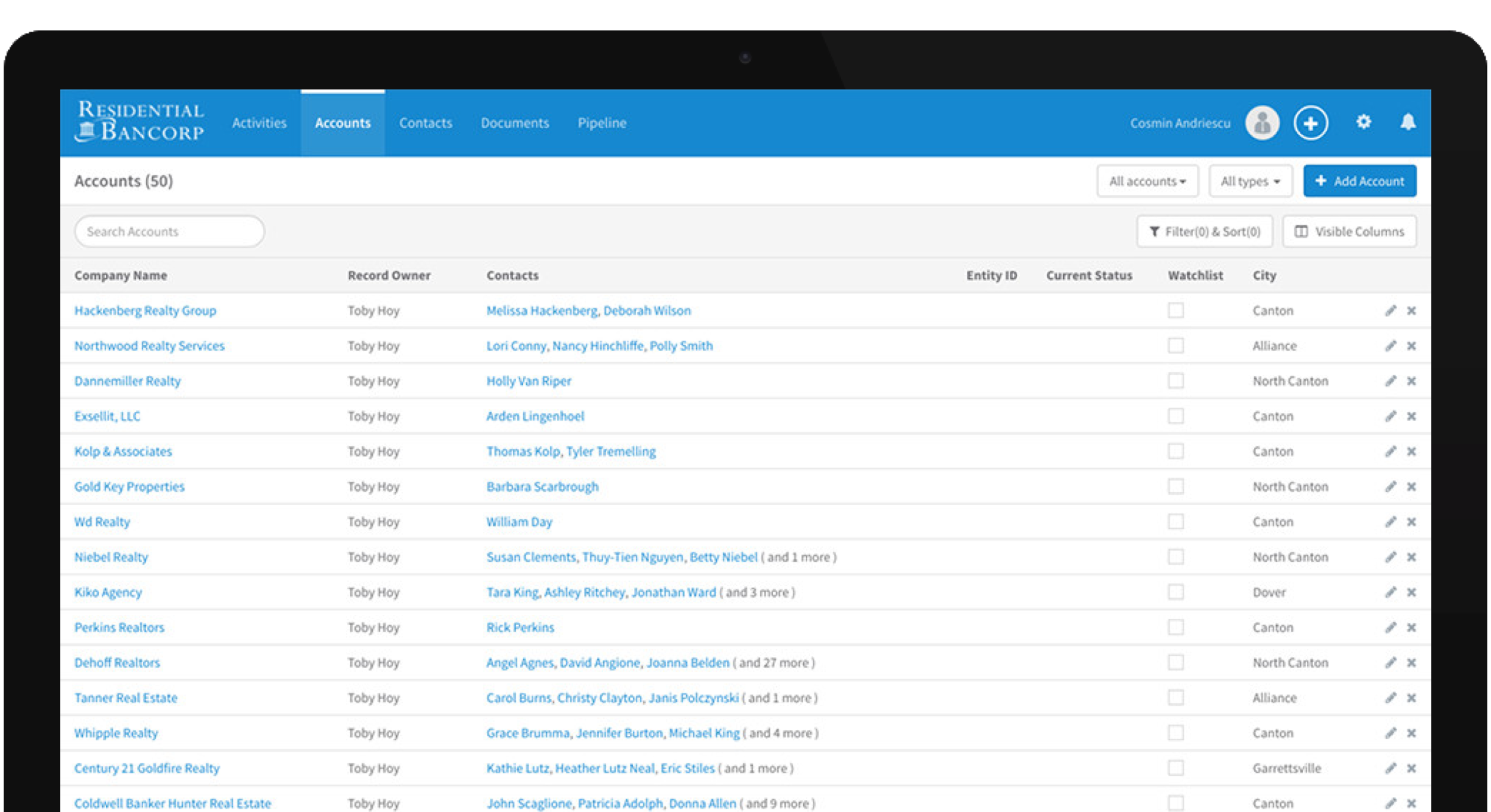1491x812 pixels.
Task: Expand the All accounts dropdown
Action: pos(1147,181)
